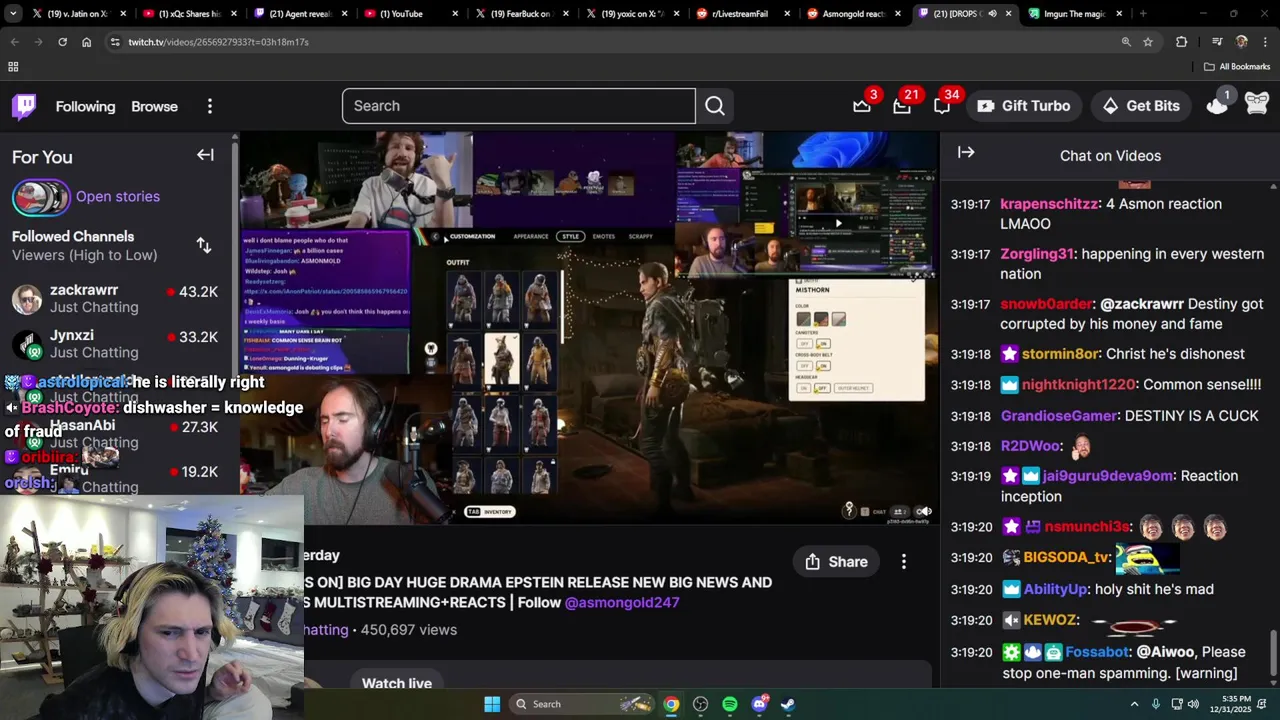The height and width of the screenshot is (720, 1280).
Task: Launch Spotify from the taskbar
Action: tap(730, 704)
